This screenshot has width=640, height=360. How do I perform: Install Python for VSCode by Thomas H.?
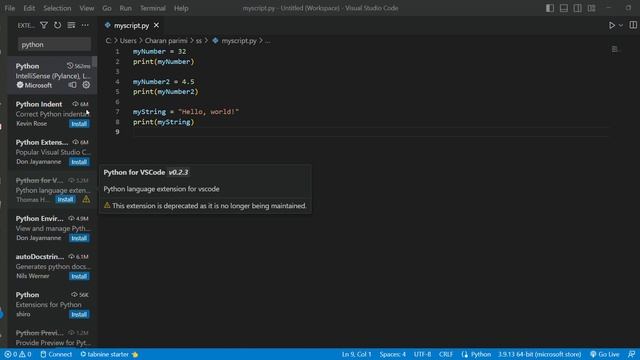click(65, 200)
